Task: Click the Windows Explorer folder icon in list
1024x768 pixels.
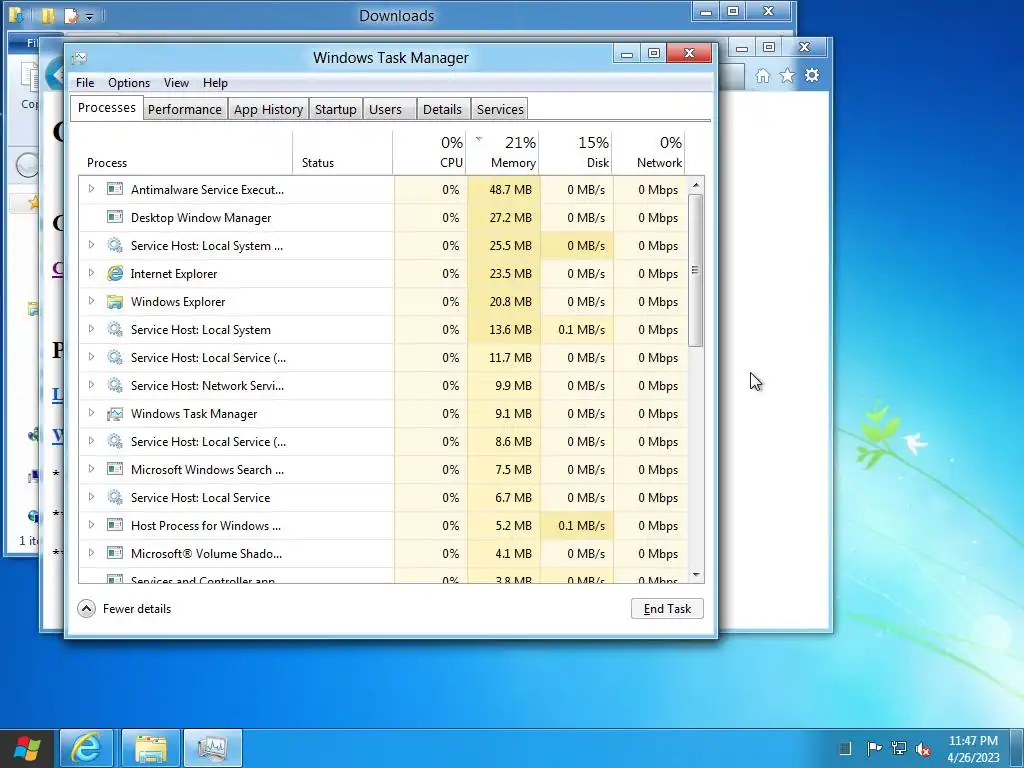Action: point(115,302)
